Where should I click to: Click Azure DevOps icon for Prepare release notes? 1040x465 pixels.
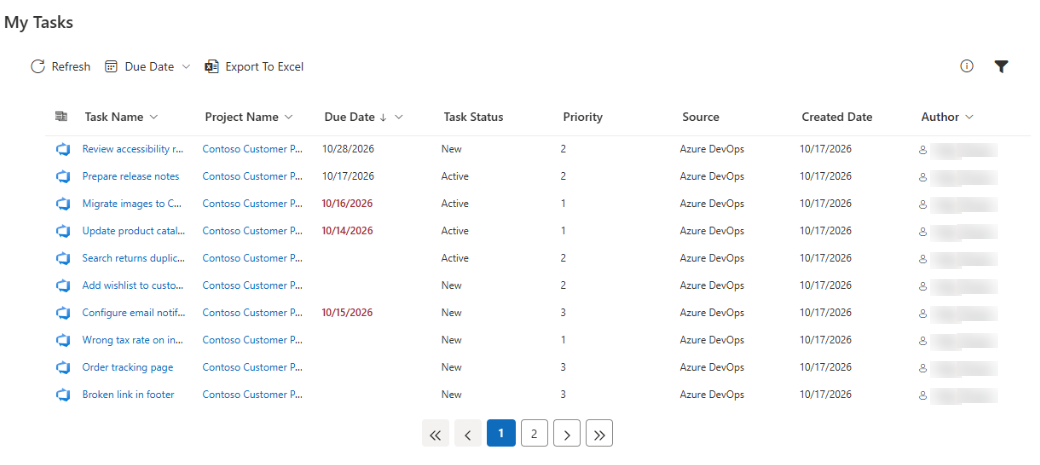coord(63,176)
